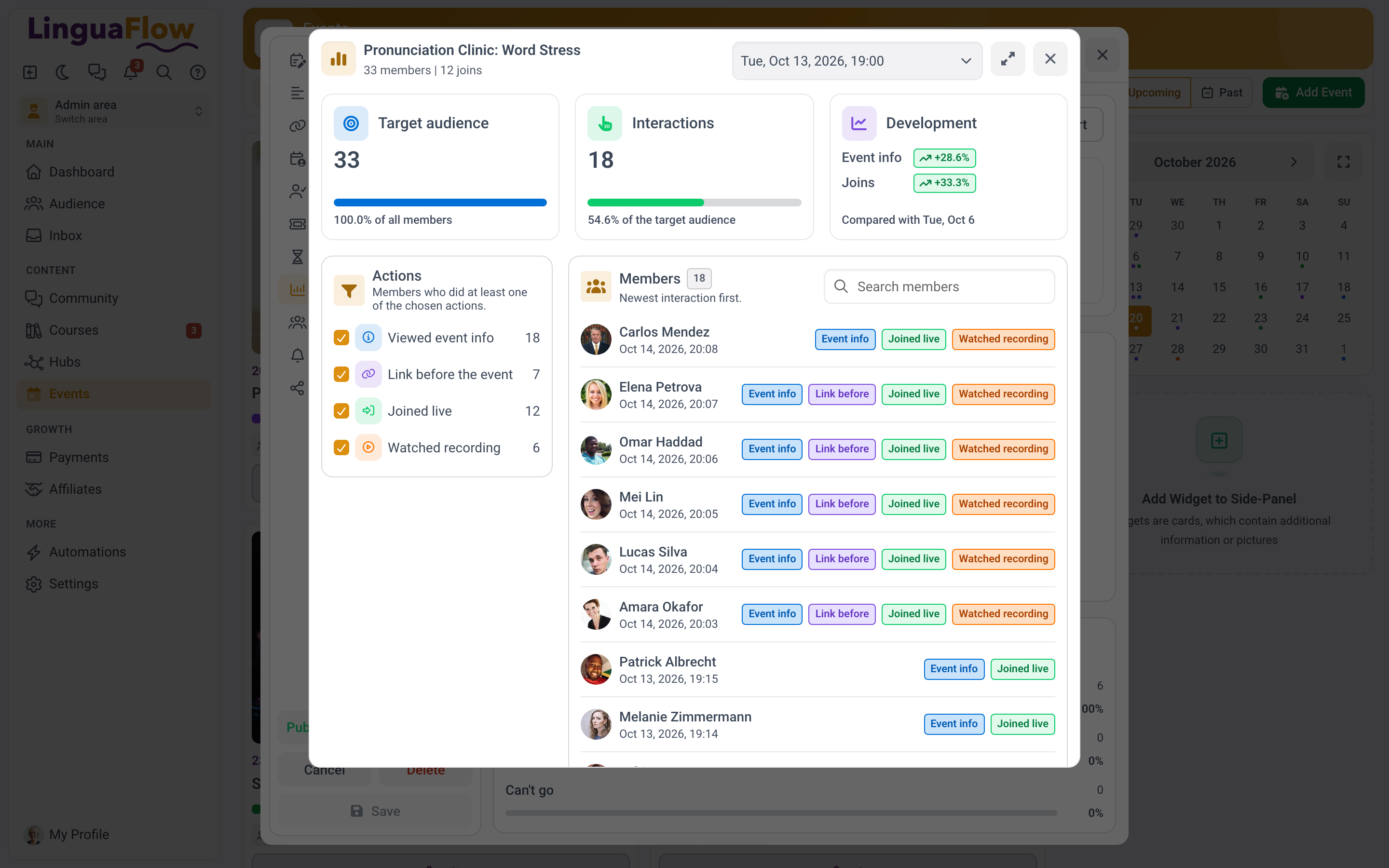This screenshot has width=1389, height=868.
Task: Click the Target audience icon
Action: pos(351,123)
